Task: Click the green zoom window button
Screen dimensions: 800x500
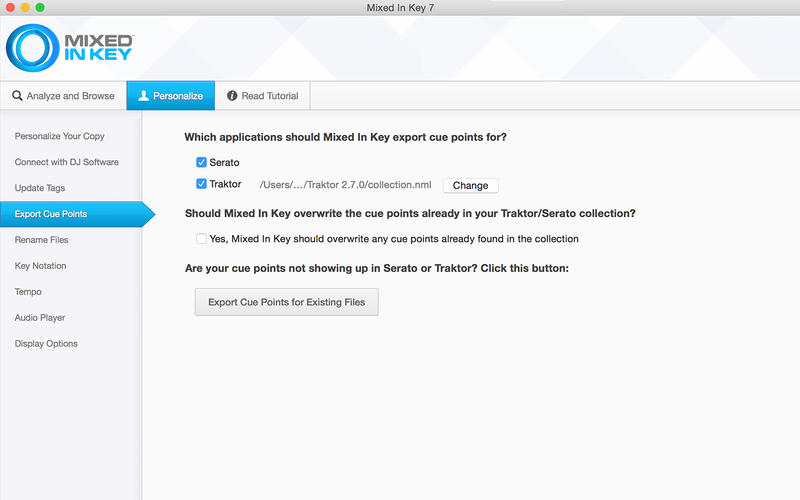Action: pos(40,8)
